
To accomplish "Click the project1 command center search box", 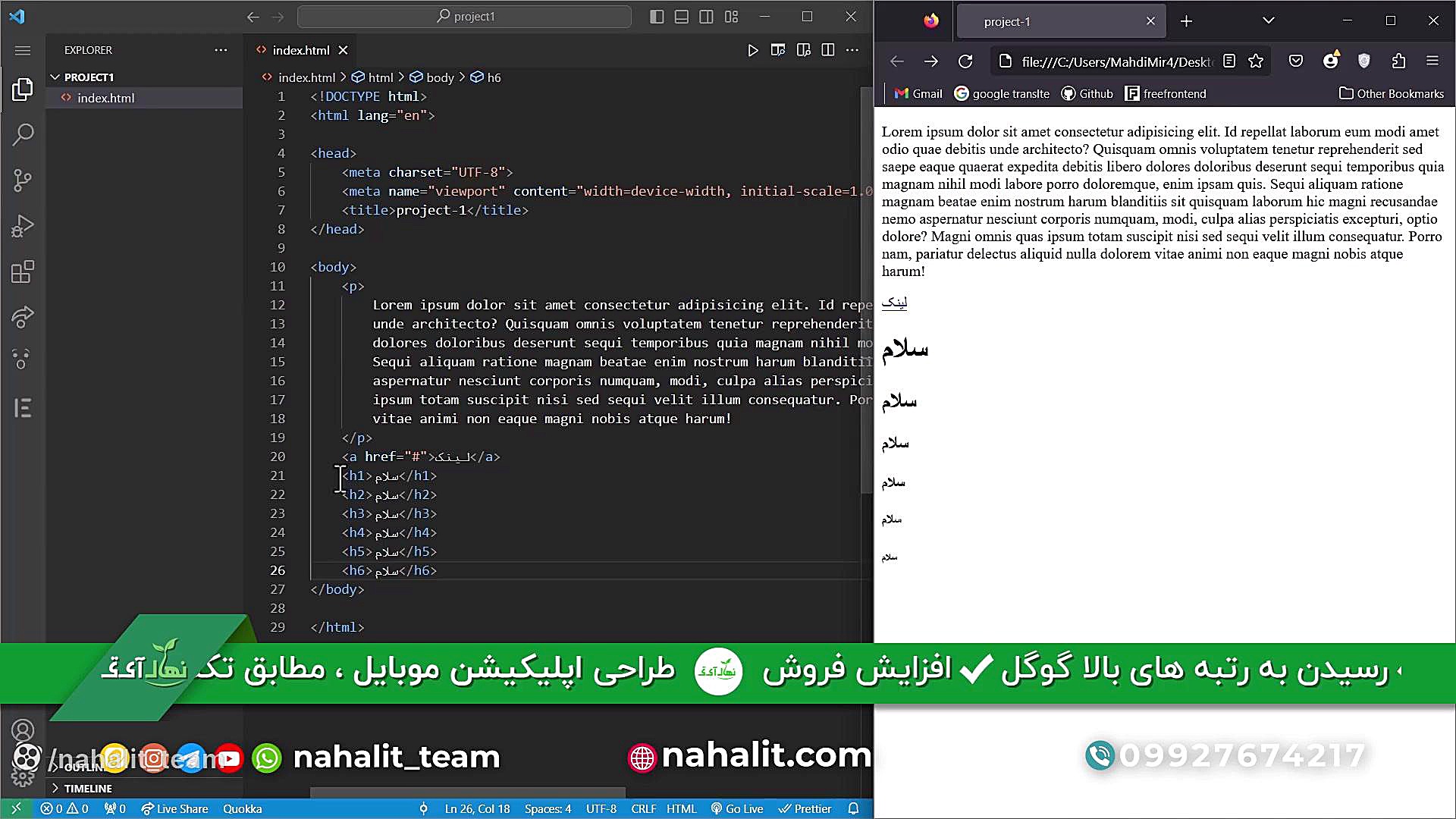I will coord(464,17).
